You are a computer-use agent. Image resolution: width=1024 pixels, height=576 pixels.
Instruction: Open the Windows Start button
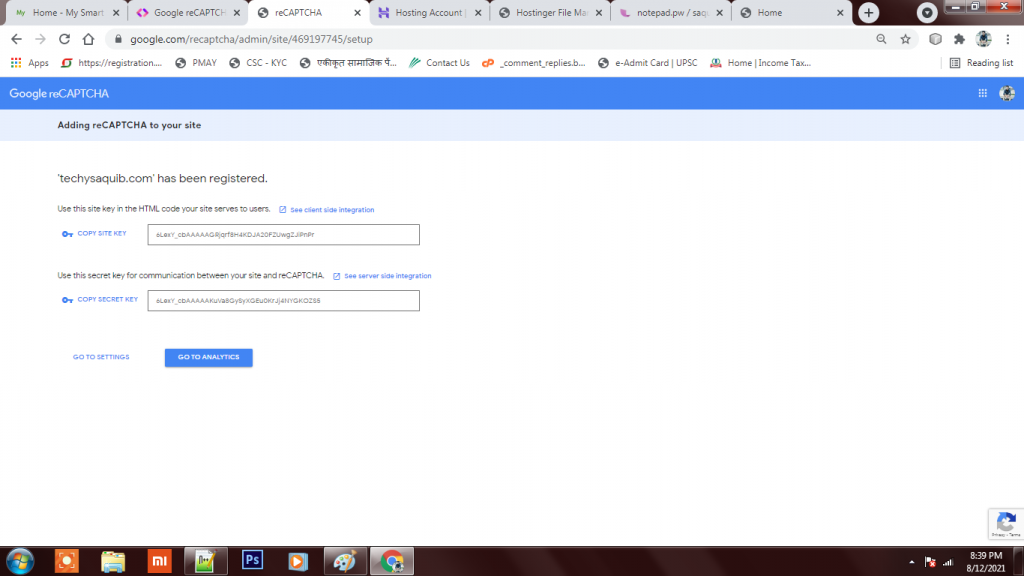[20, 561]
